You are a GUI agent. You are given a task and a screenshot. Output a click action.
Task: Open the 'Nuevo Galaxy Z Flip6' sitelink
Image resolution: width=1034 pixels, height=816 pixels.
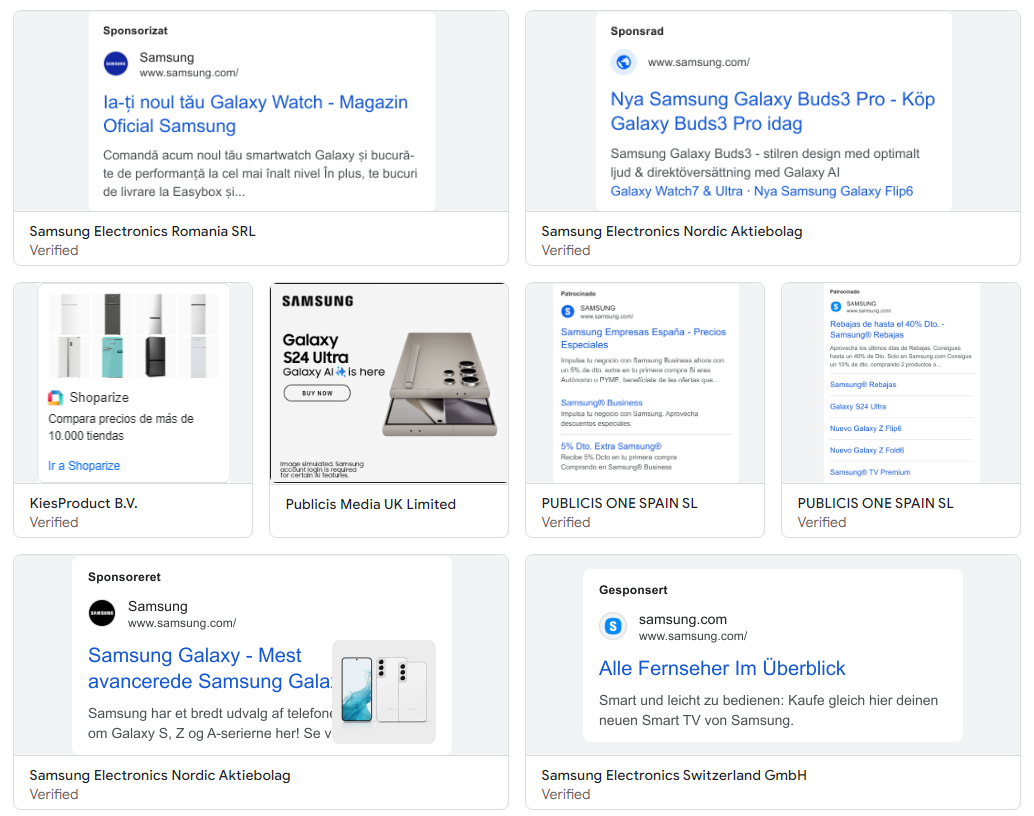pyautogui.click(x=865, y=428)
